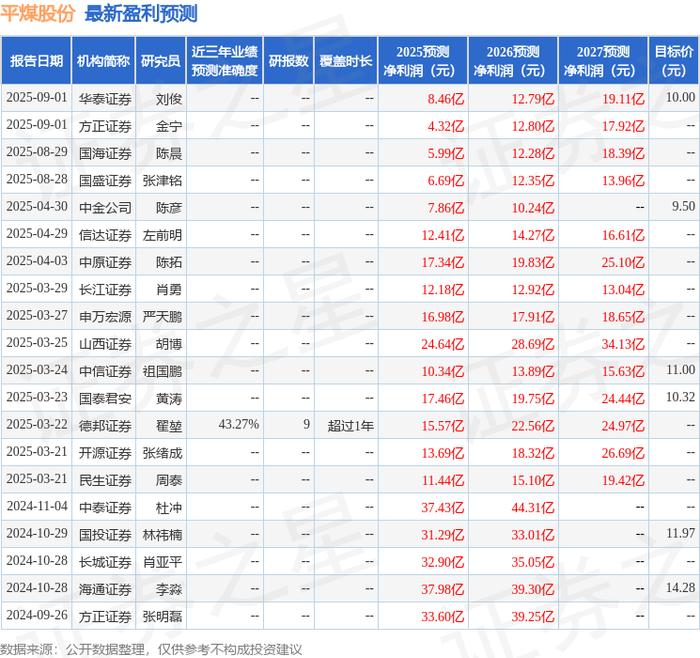Select the 国投证券 institution cell

point(105,535)
